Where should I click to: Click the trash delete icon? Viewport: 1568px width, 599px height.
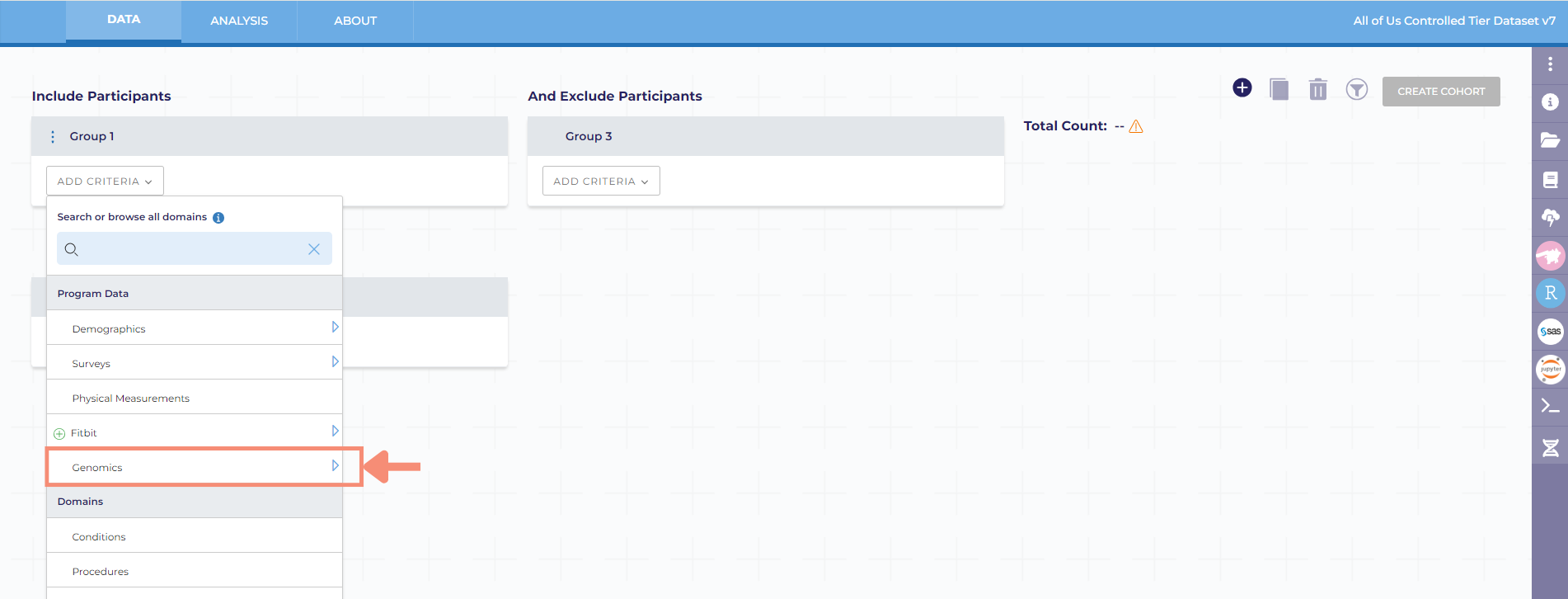click(x=1318, y=89)
